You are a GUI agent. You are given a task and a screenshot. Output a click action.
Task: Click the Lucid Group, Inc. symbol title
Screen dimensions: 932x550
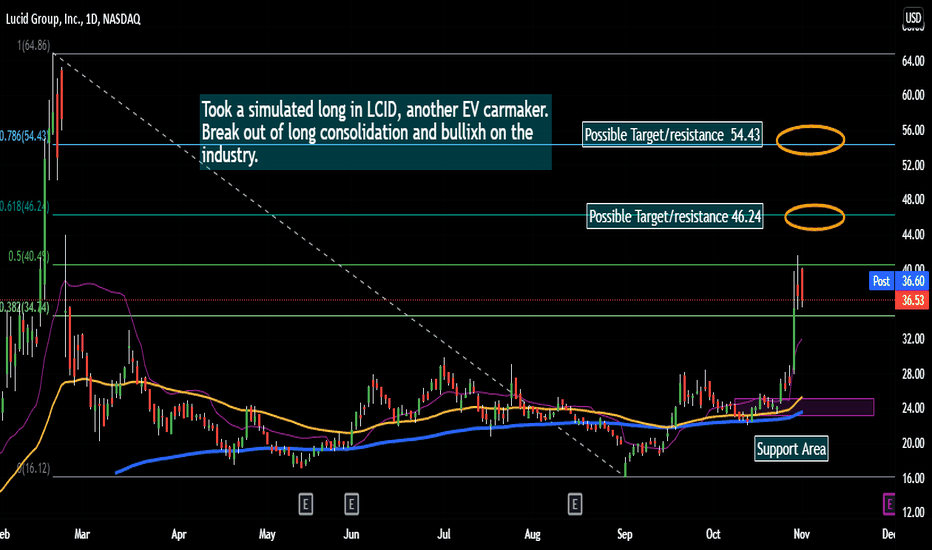click(73, 19)
